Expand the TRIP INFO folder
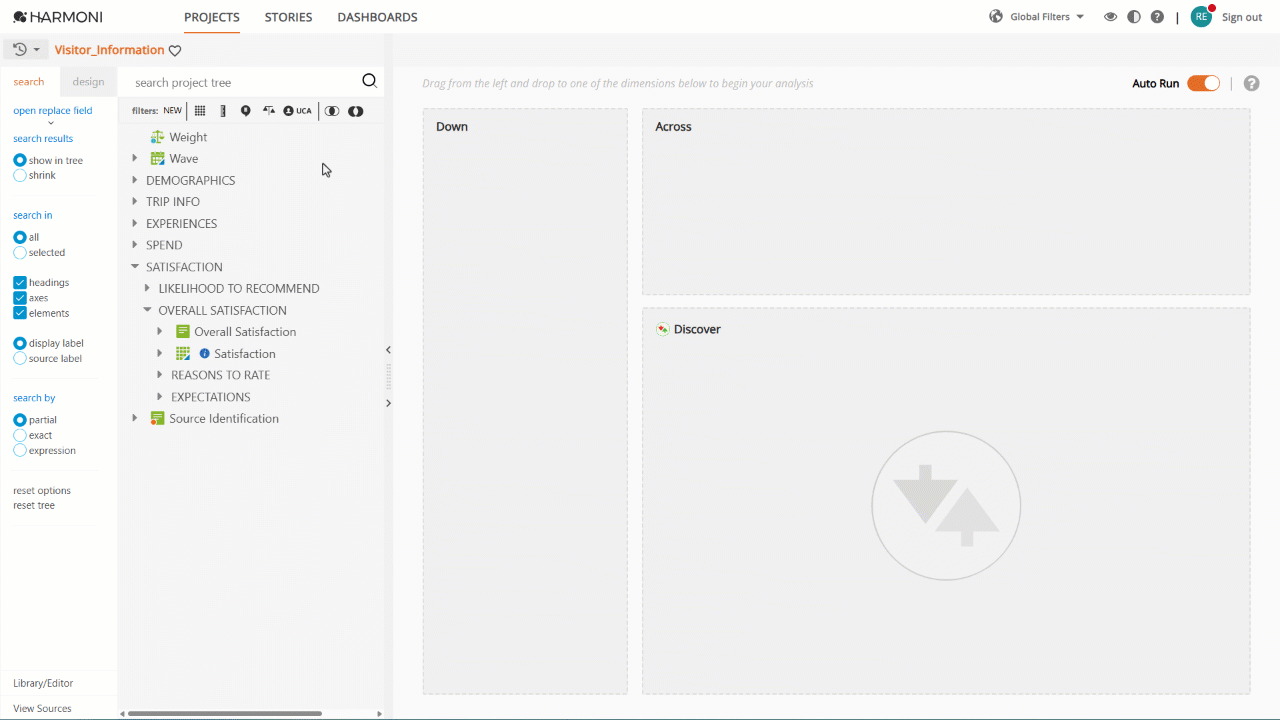Image resolution: width=1280 pixels, height=720 pixels. click(135, 202)
